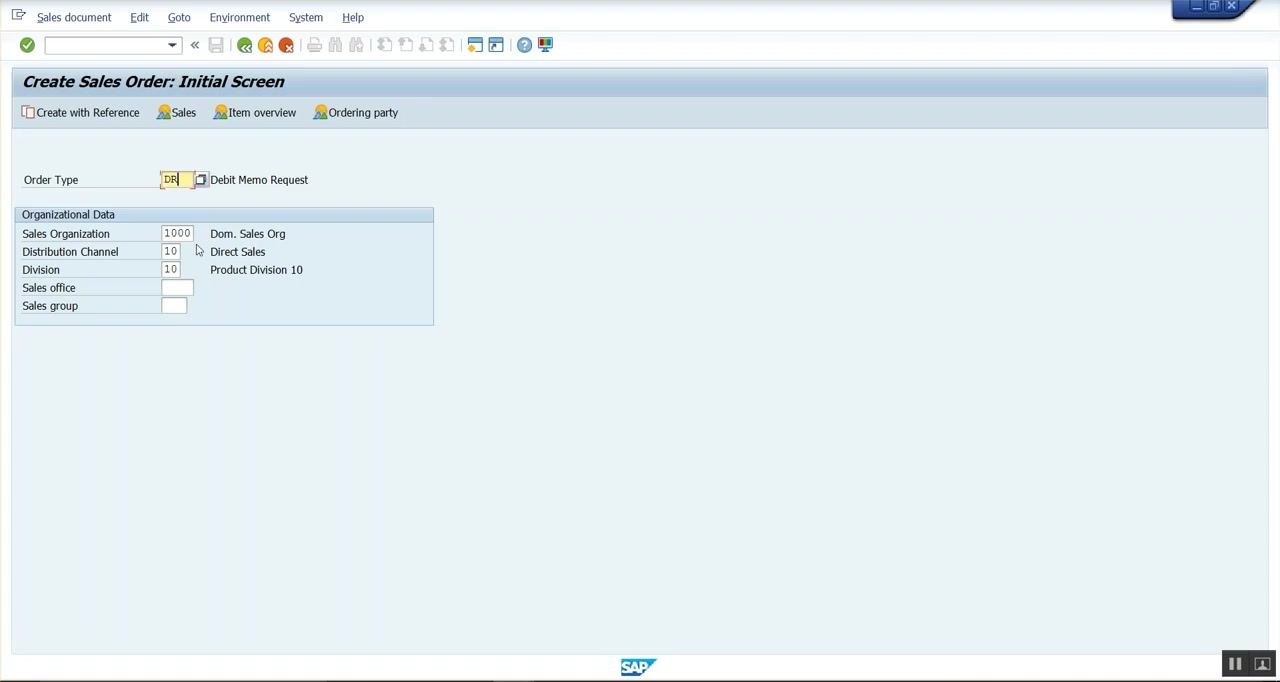This screenshot has height=682, width=1280.
Task: Minimize the SAP window
Action: coord(1197,7)
